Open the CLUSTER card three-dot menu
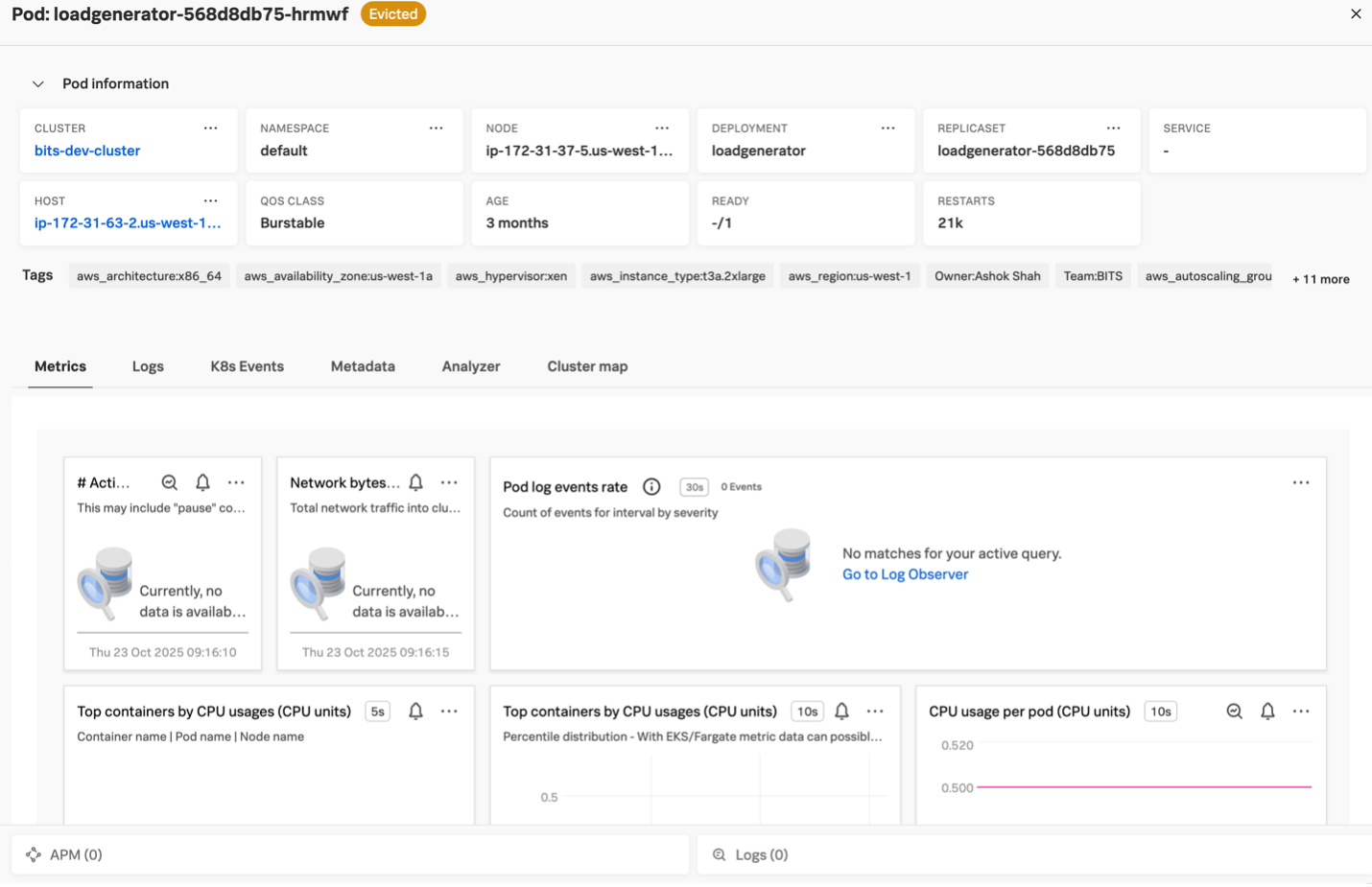 click(x=210, y=128)
